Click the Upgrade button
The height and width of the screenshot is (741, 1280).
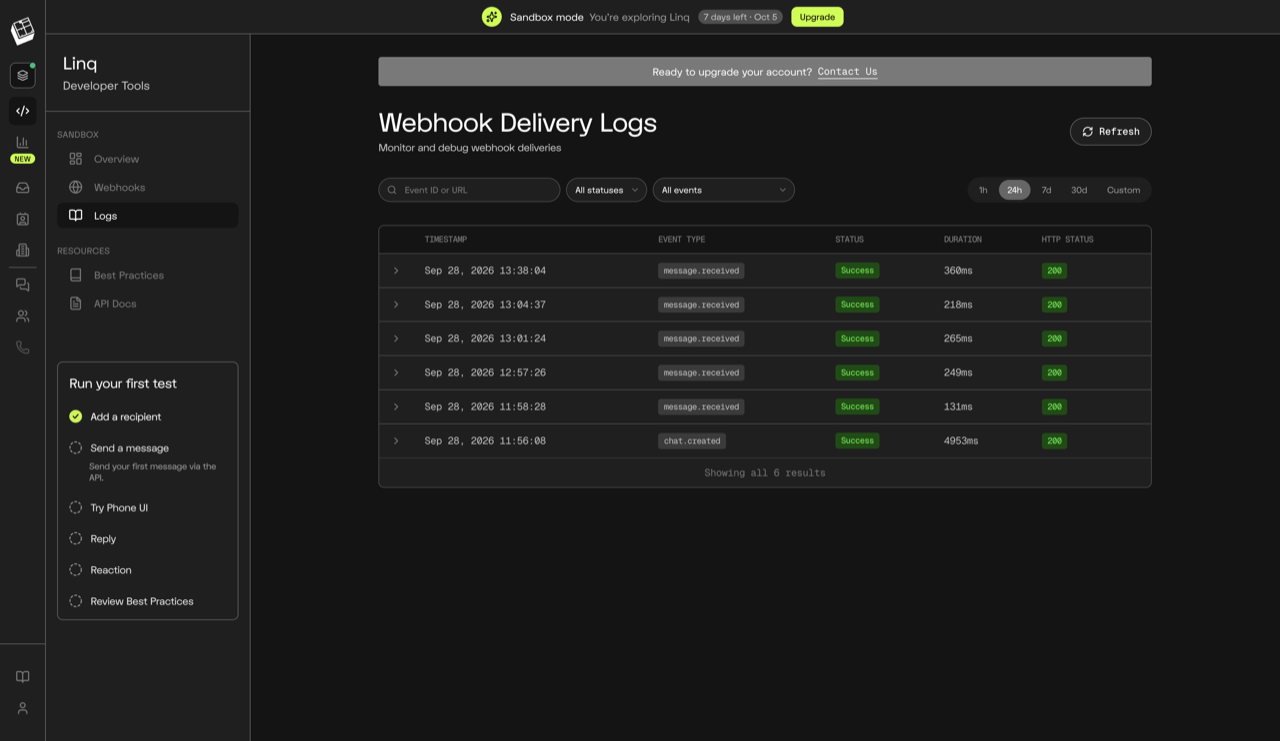tap(817, 17)
